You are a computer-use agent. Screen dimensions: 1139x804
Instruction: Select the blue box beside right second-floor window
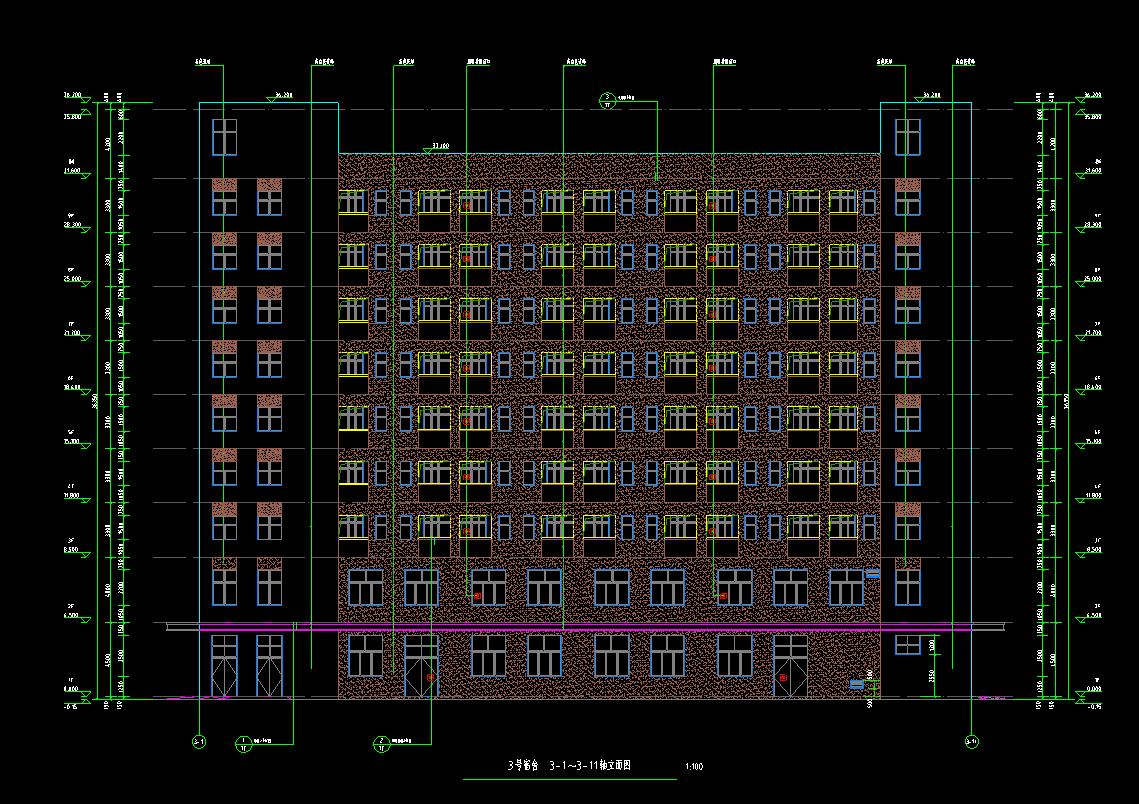click(872, 574)
